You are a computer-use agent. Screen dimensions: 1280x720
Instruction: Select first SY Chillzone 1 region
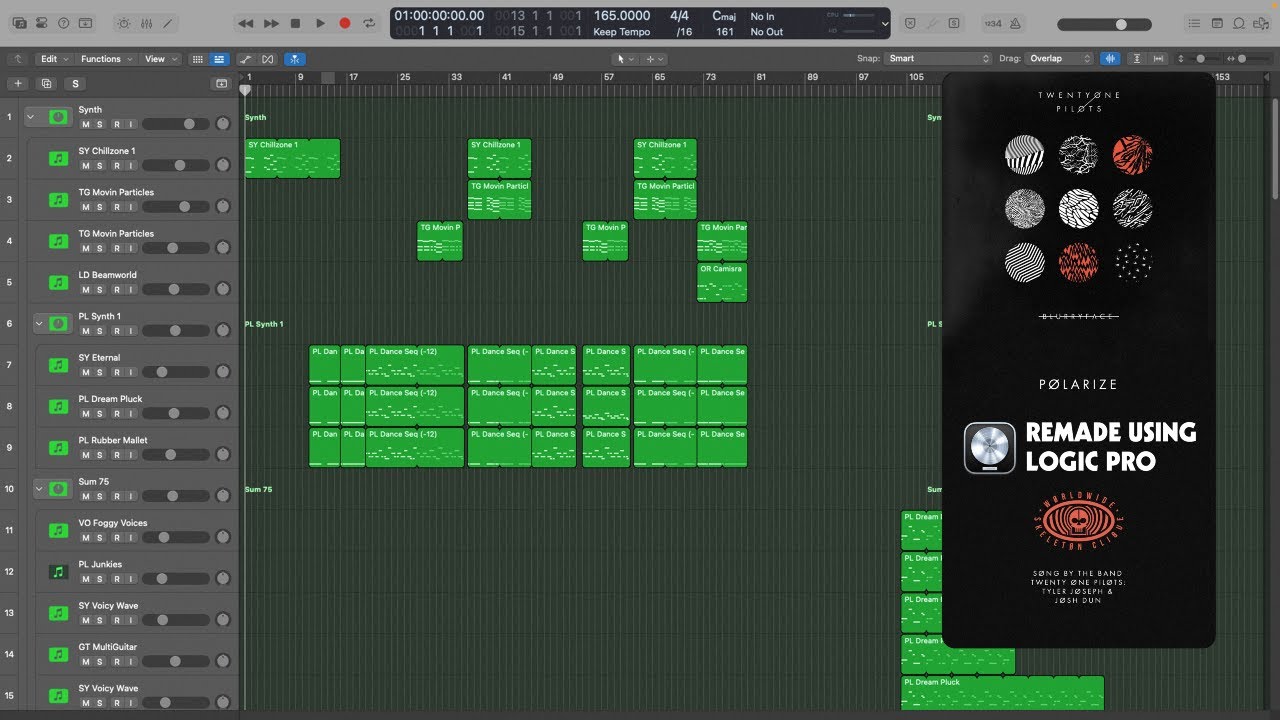292,158
